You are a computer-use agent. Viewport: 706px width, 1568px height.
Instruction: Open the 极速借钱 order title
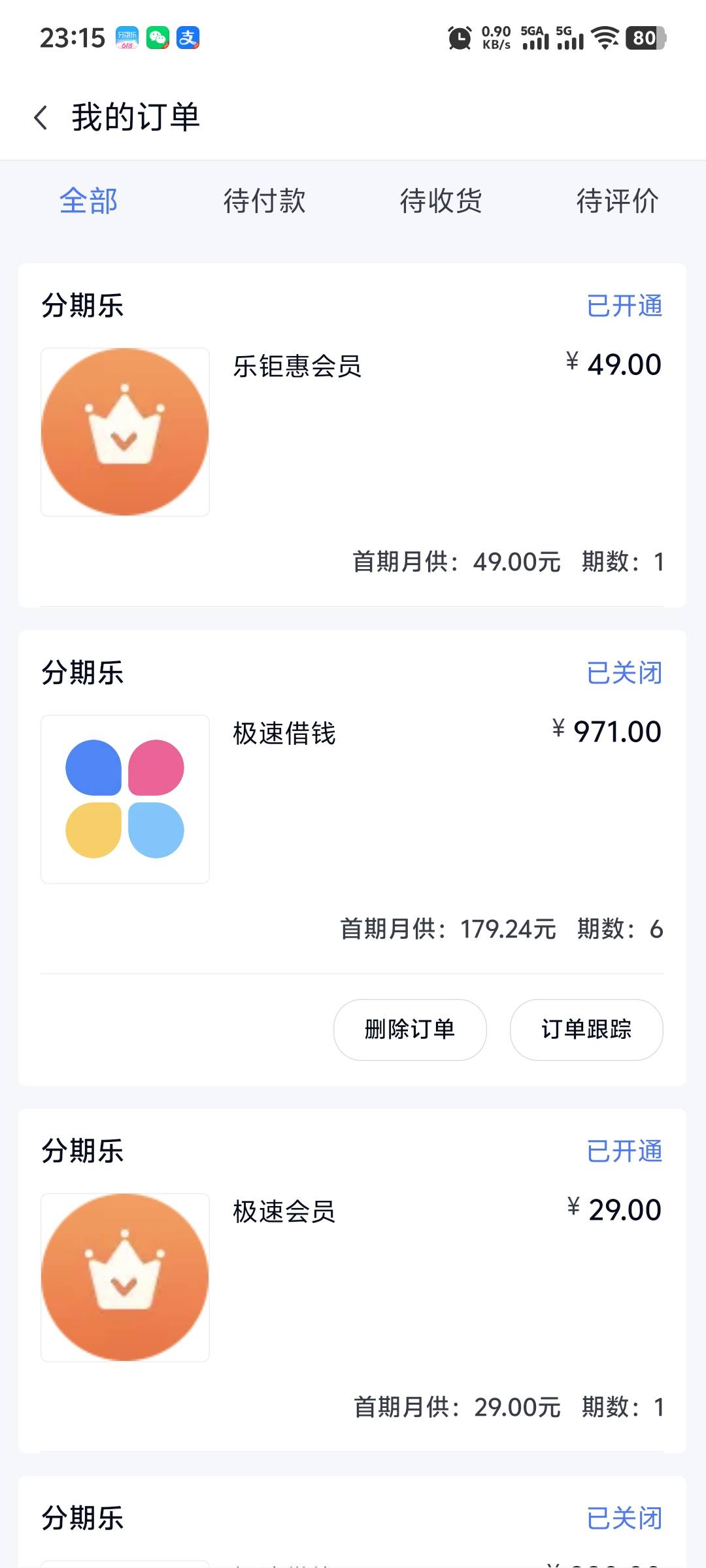pos(284,733)
